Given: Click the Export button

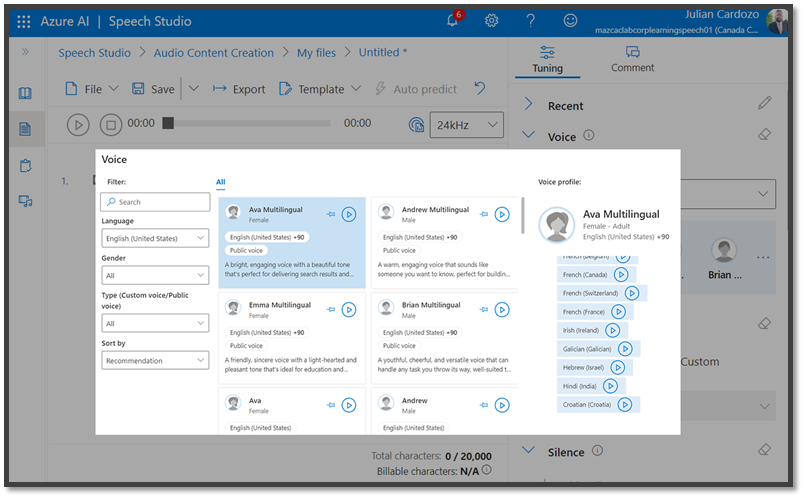Looking at the screenshot, I should pos(239,89).
